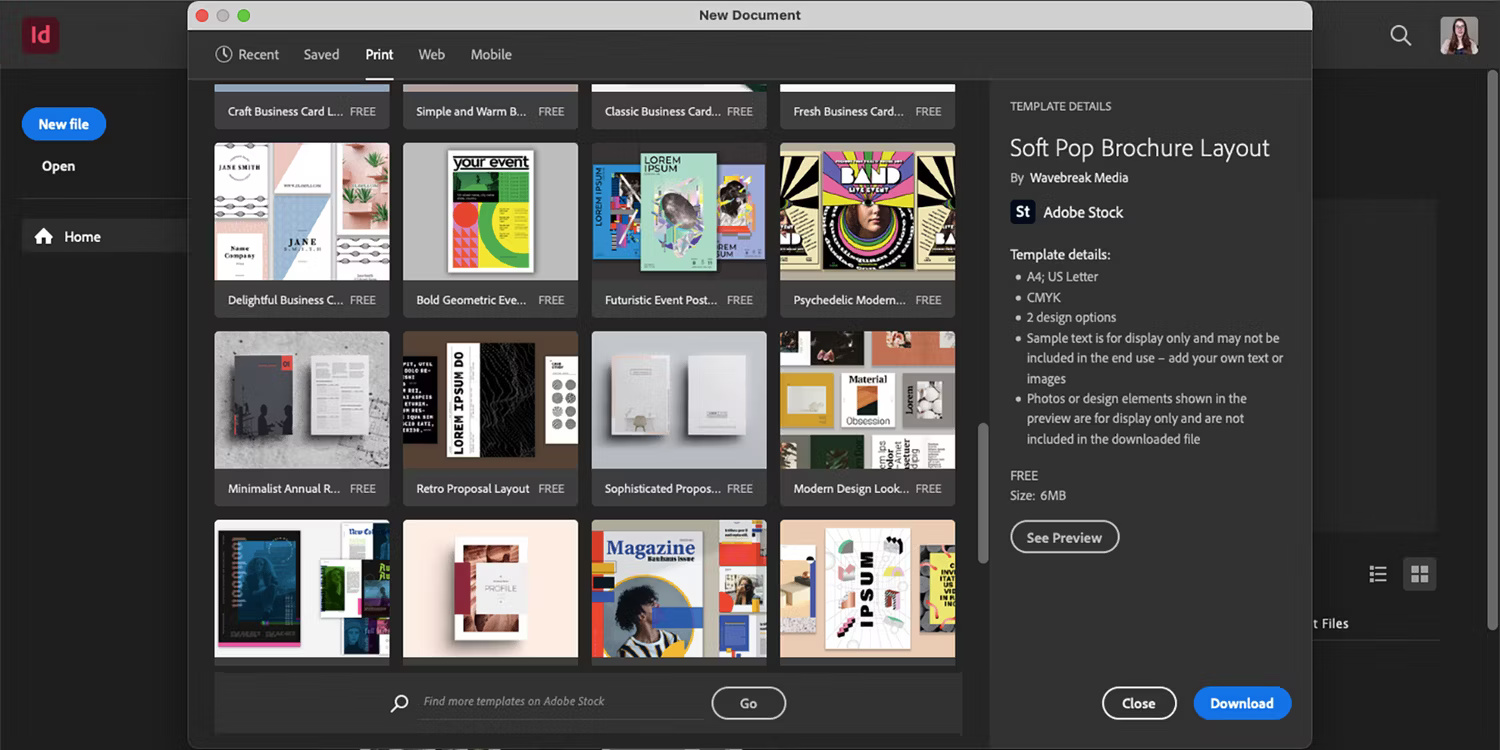Image resolution: width=1500 pixels, height=750 pixels.
Task: Click the Close button in dialog
Action: coord(1138,703)
